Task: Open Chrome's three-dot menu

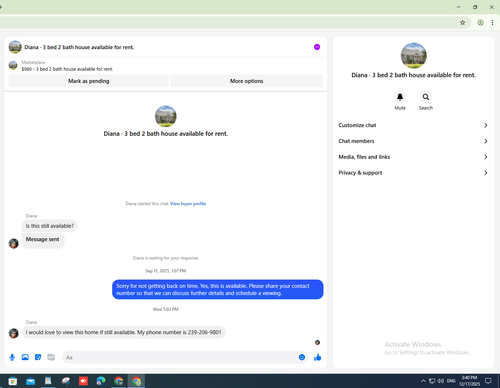Action: pos(492,23)
